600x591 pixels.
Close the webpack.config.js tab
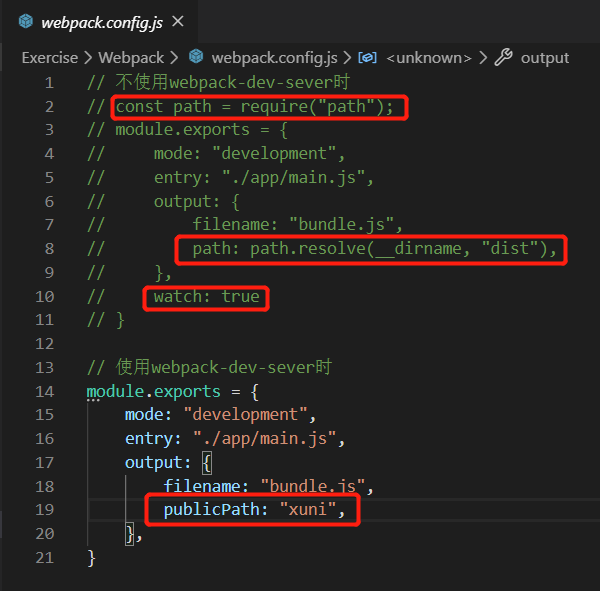coord(178,21)
